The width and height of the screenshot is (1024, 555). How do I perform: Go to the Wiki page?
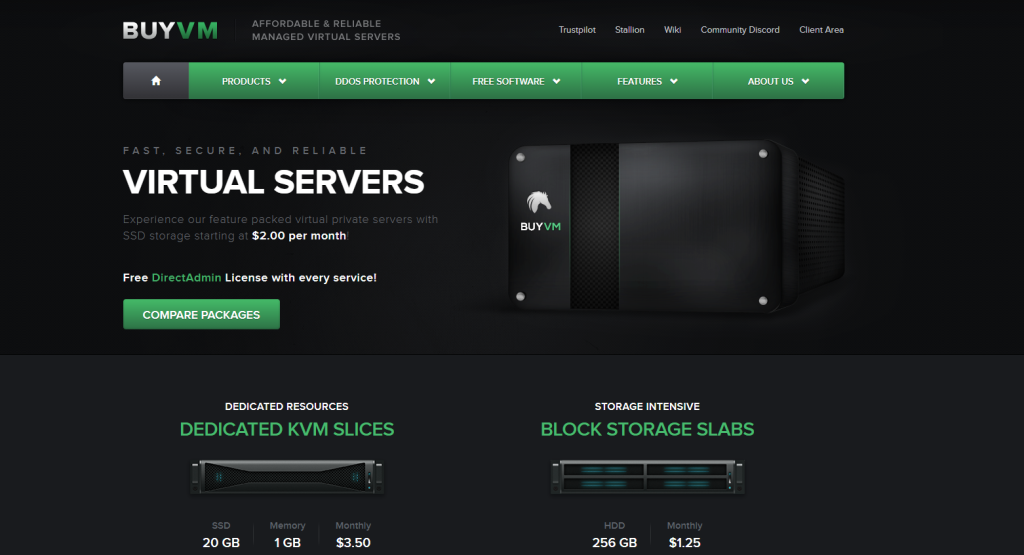click(x=673, y=30)
